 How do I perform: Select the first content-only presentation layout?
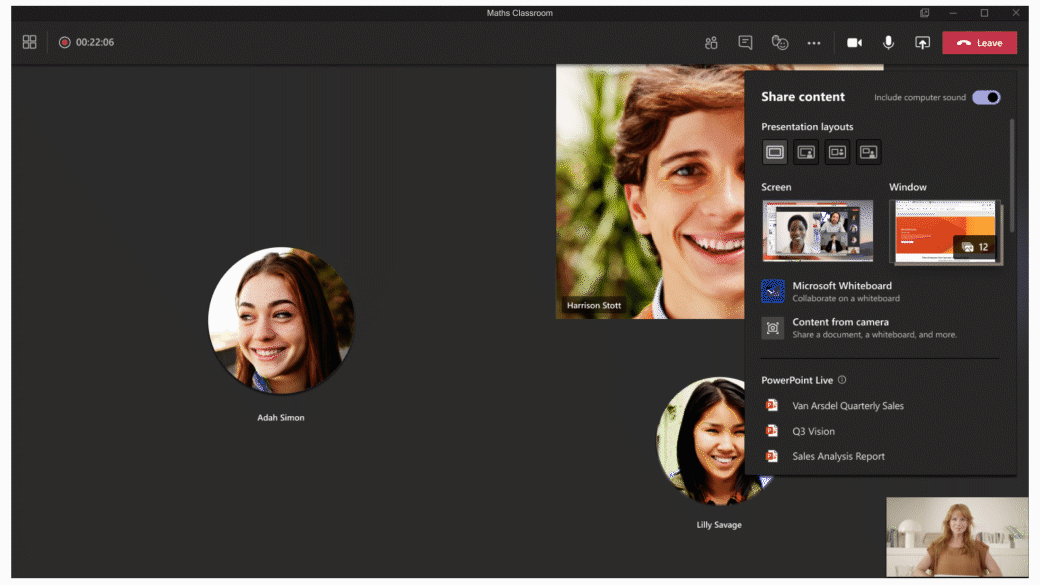point(774,152)
